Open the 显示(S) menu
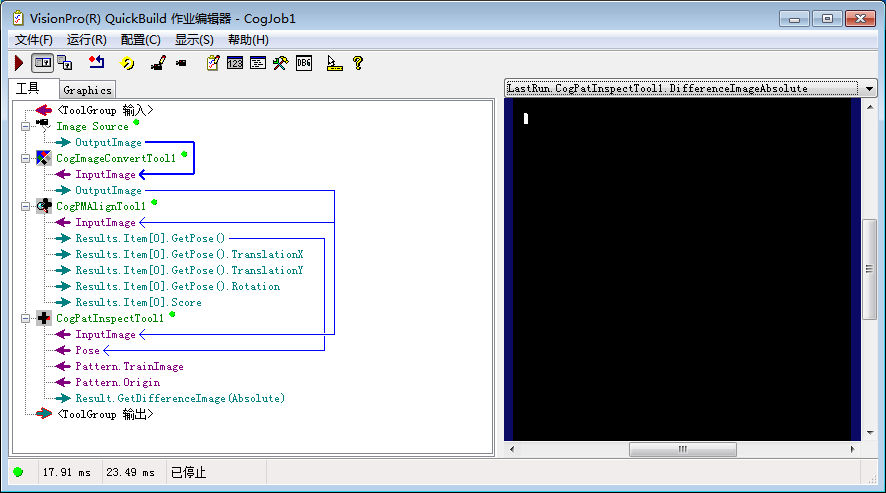 [x=194, y=40]
